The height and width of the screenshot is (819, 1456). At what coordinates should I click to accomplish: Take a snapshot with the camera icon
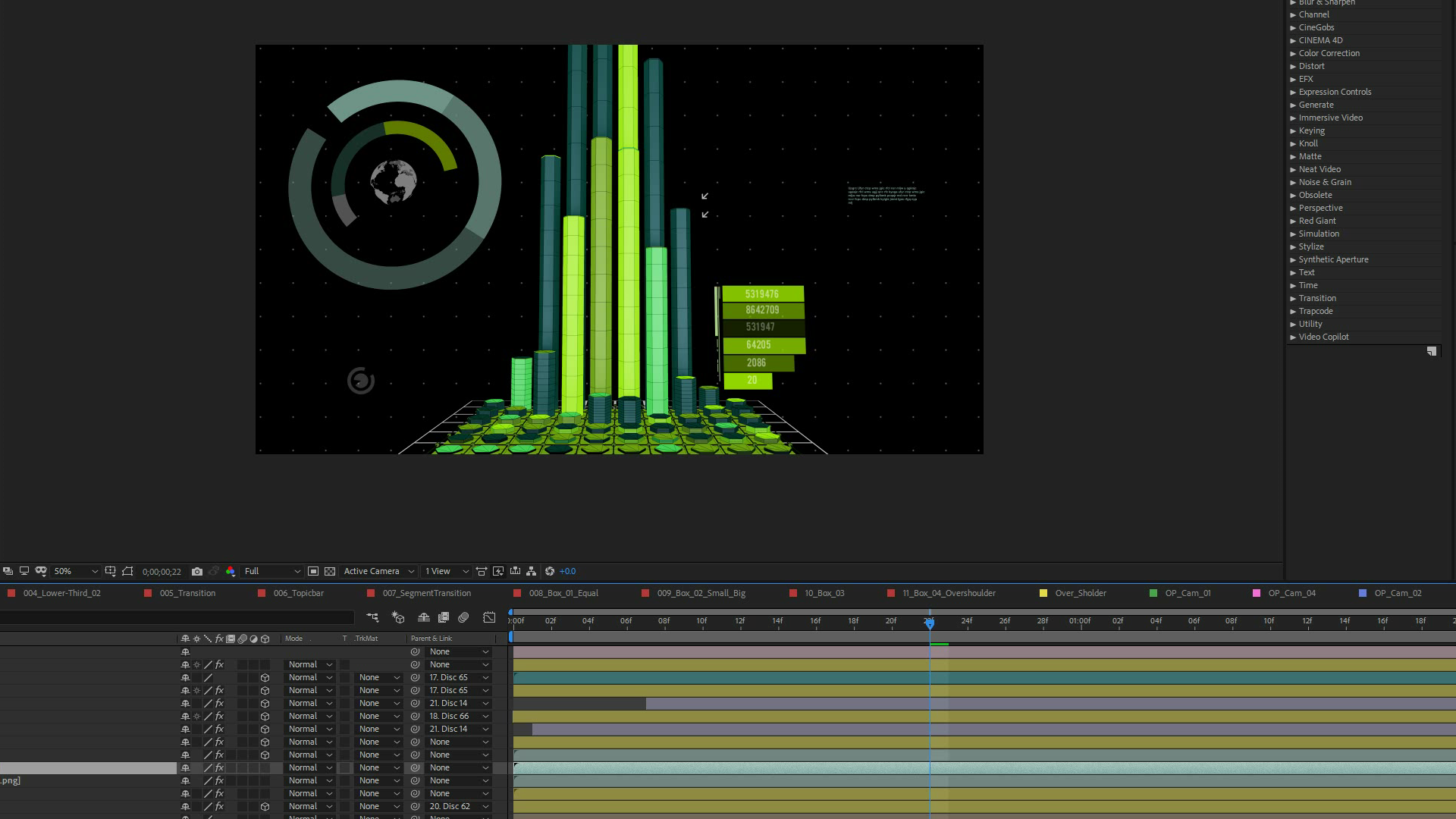coord(197,572)
